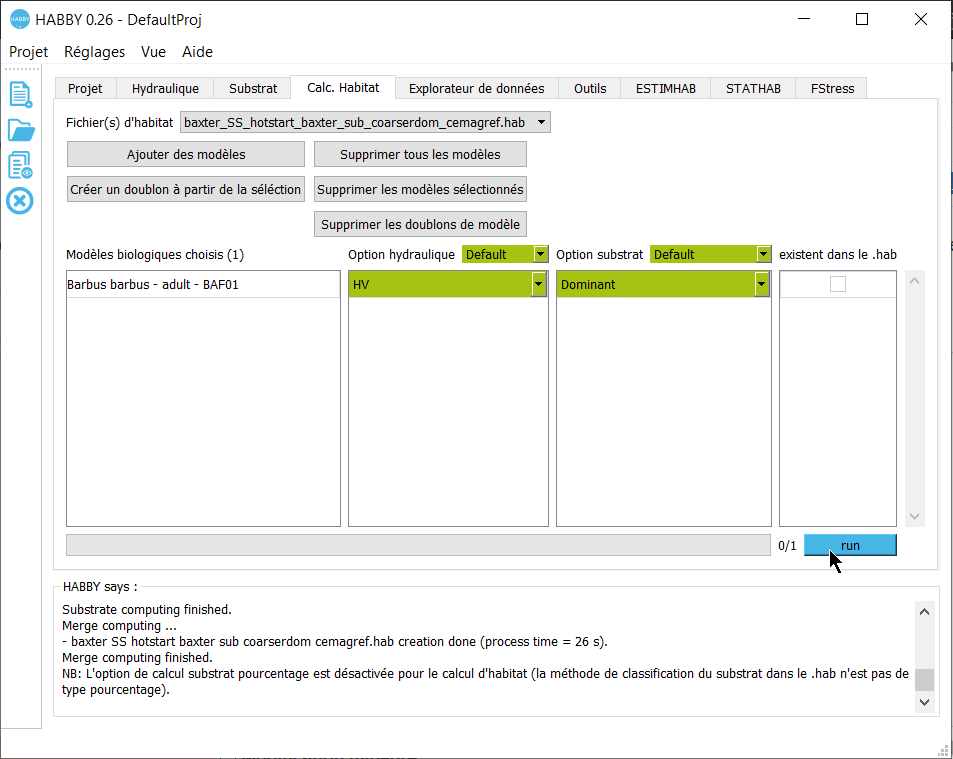This screenshot has height=759, width=953.
Task: Click the HABBY logo in title bar
Action: coord(20,20)
